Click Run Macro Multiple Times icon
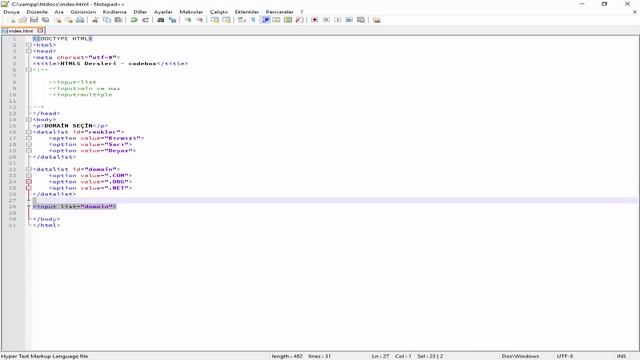 coord(349,20)
